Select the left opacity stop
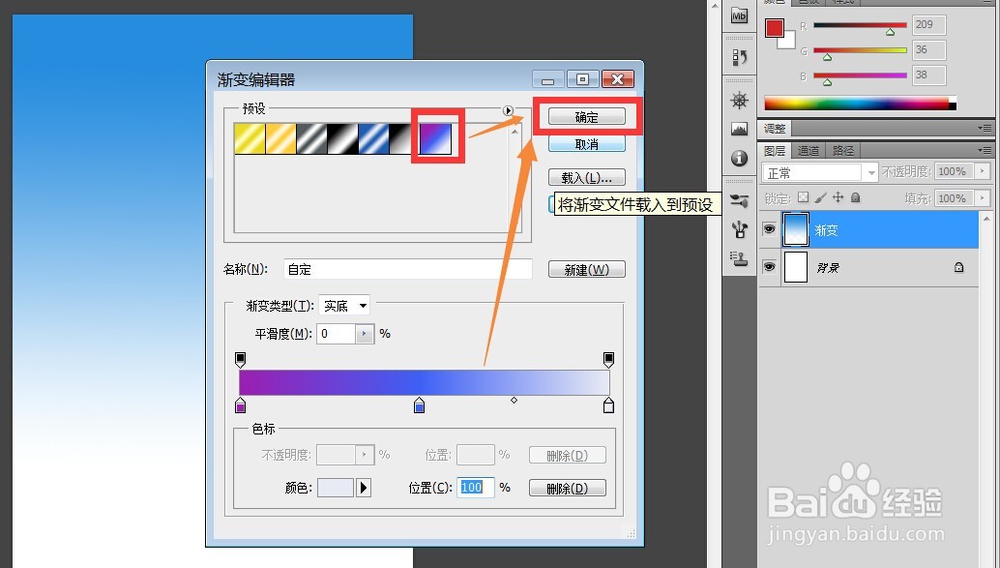This screenshot has width=1000, height=568. pos(240,360)
